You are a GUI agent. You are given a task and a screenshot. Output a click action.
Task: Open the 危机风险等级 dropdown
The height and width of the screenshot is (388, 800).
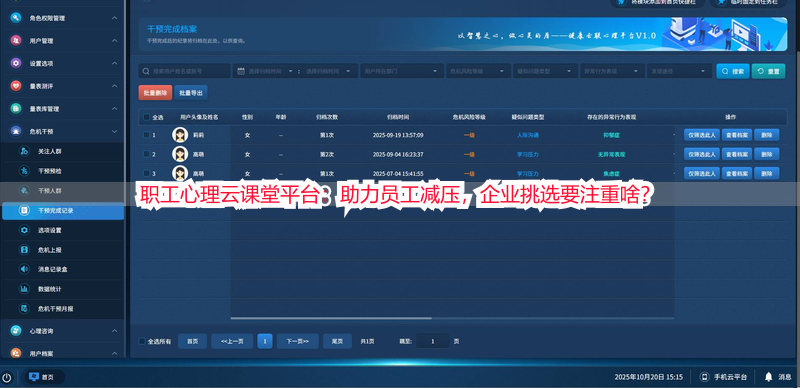[479, 71]
